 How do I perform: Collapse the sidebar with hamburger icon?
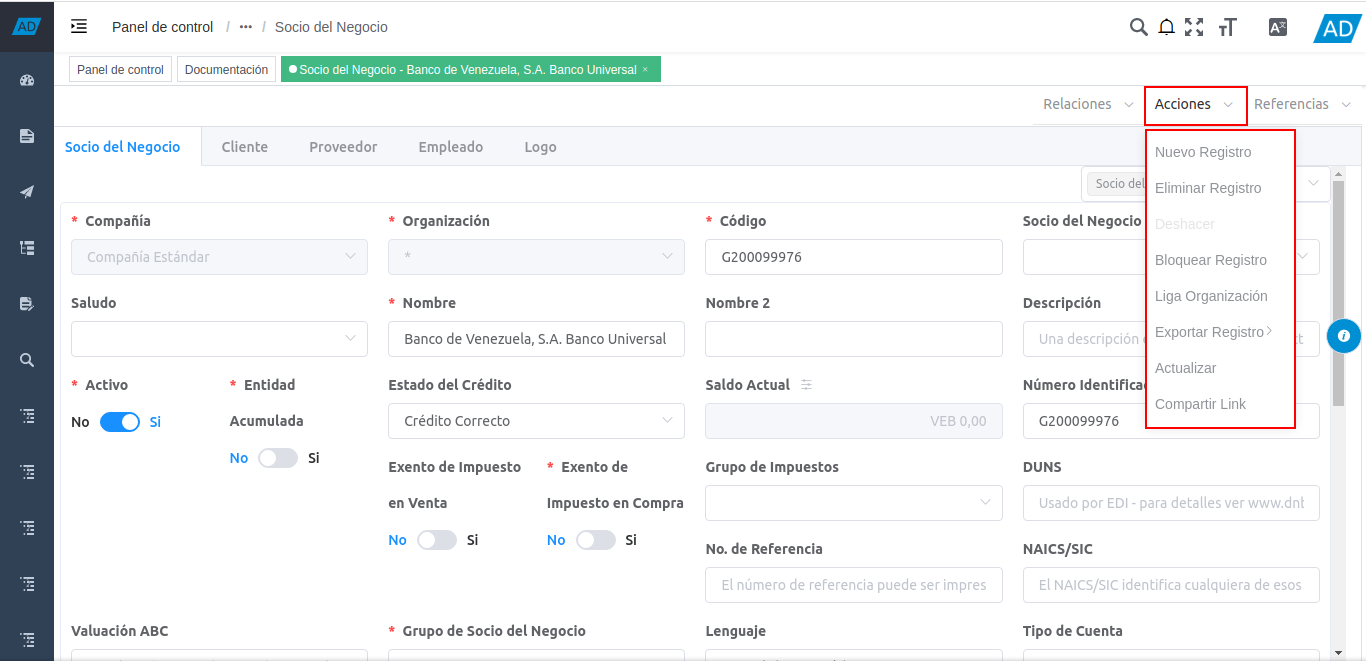pyautogui.click(x=79, y=27)
